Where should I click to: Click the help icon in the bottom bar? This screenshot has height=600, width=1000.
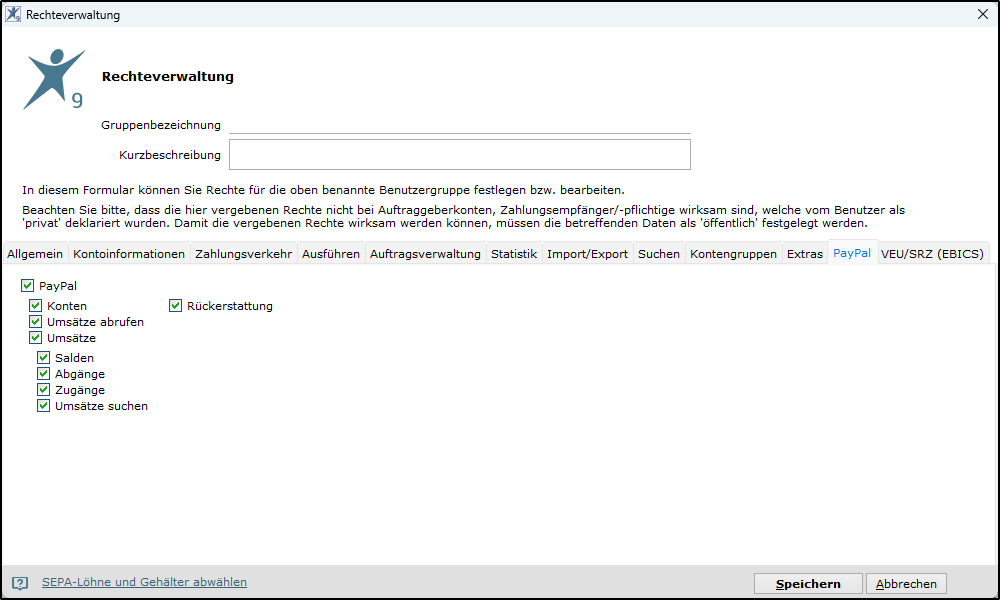(x=20, y=583)
